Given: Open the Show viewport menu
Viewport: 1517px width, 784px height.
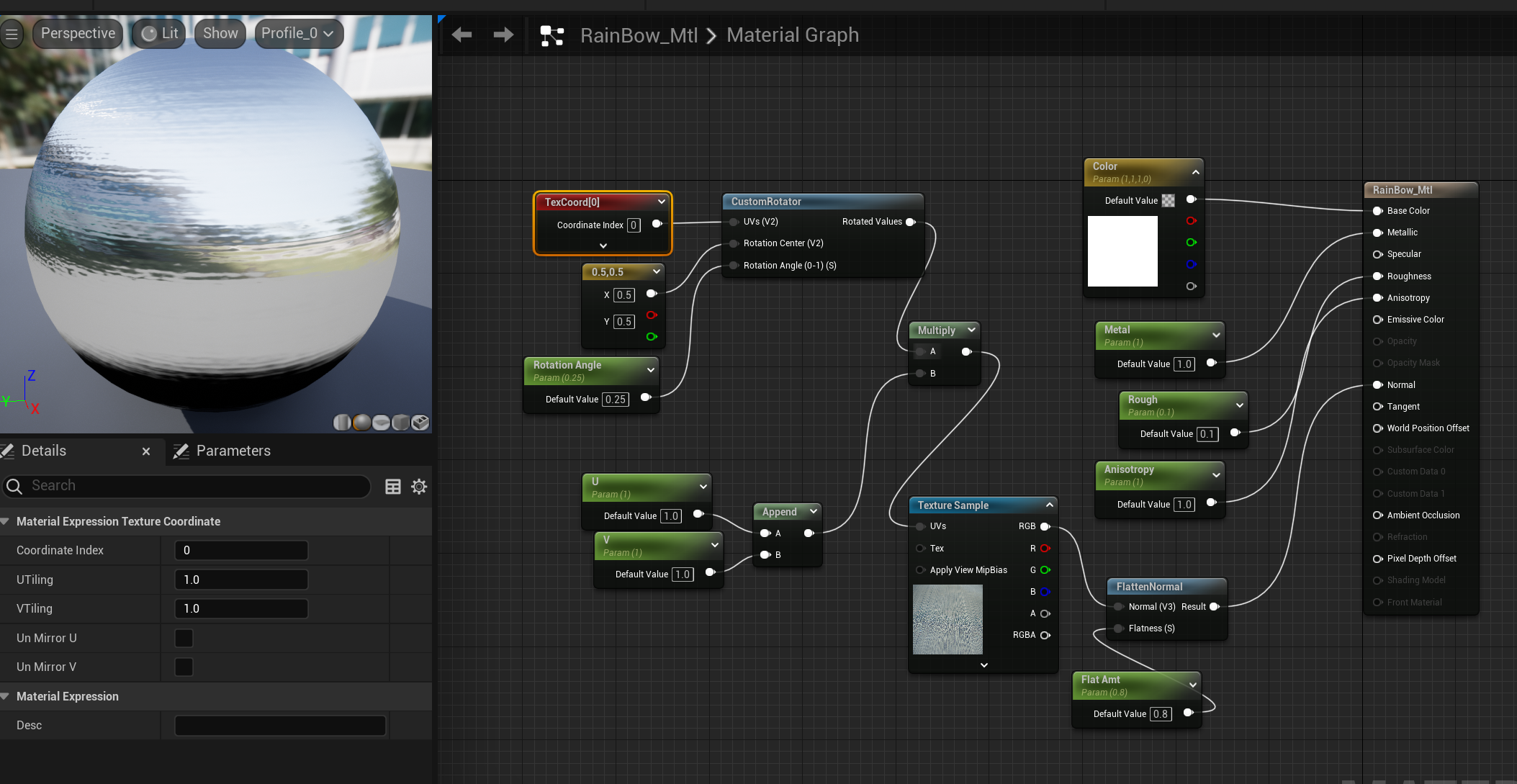Looking at the screenshot, I should coord(220,33).
